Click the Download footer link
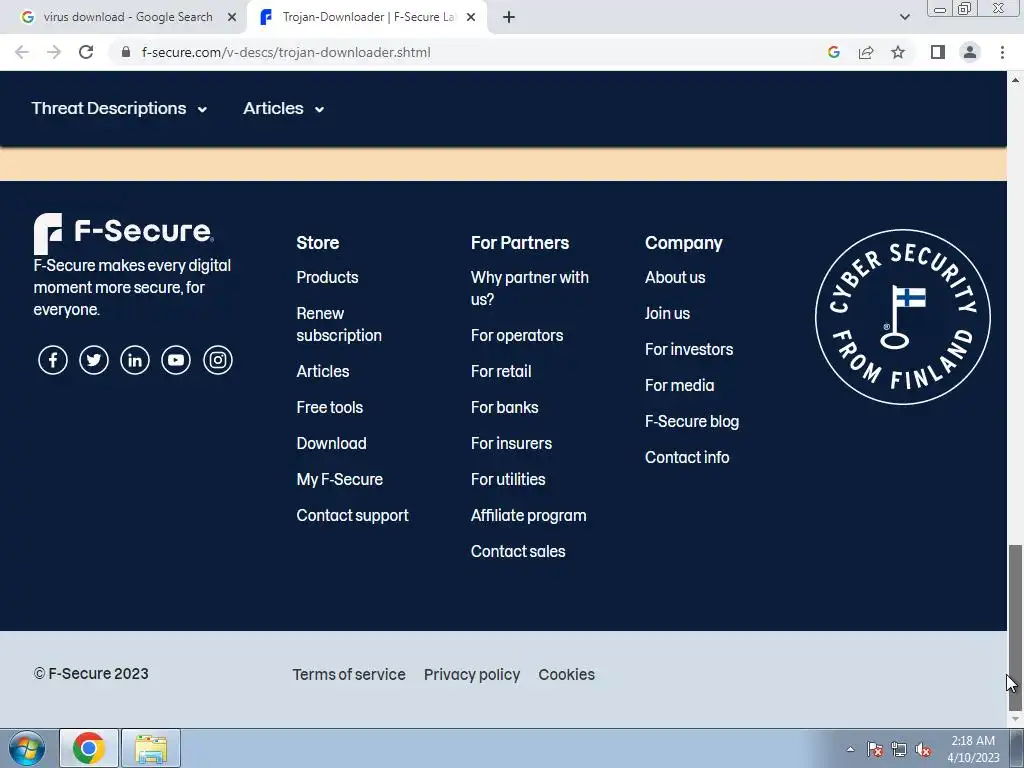The image size is (1024, 768). point(331,443)
